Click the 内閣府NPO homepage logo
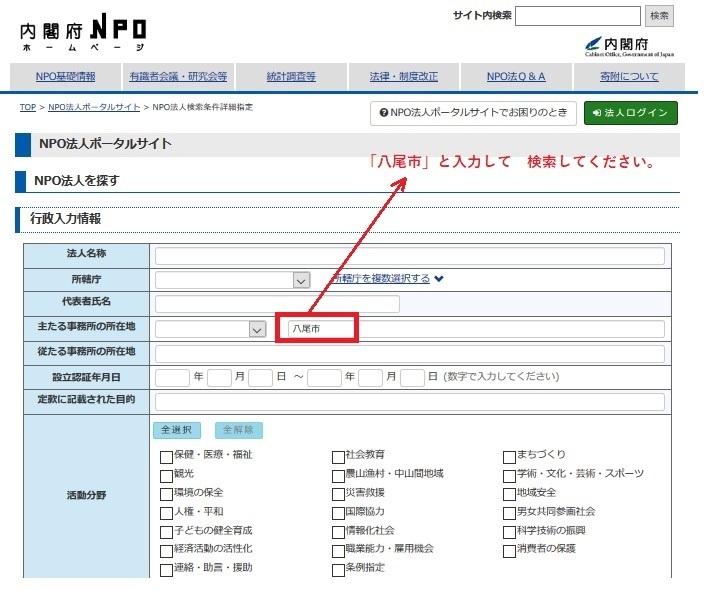The width and height of the screenshot is (704, 590). coord(83,32)
